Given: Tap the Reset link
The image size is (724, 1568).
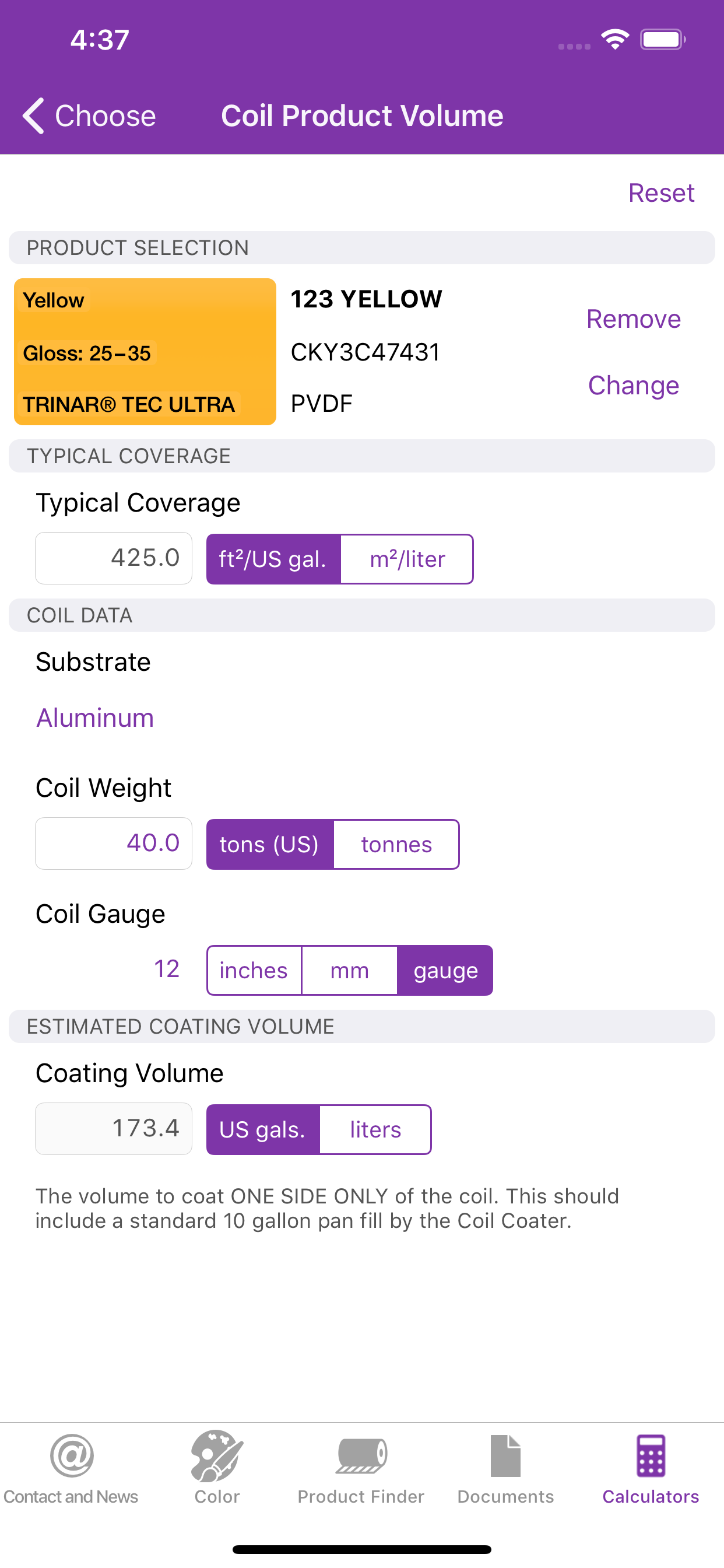Looking at the screenshot, I should coord(660,193).
